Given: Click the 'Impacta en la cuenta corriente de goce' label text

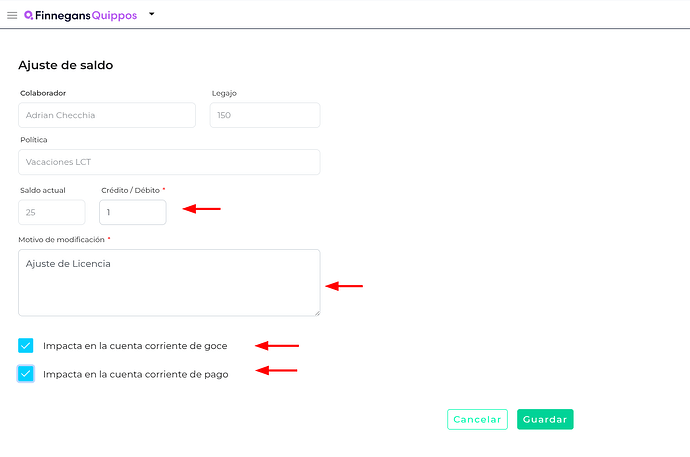Looking at the screenshot, I should tap(135, 346).
